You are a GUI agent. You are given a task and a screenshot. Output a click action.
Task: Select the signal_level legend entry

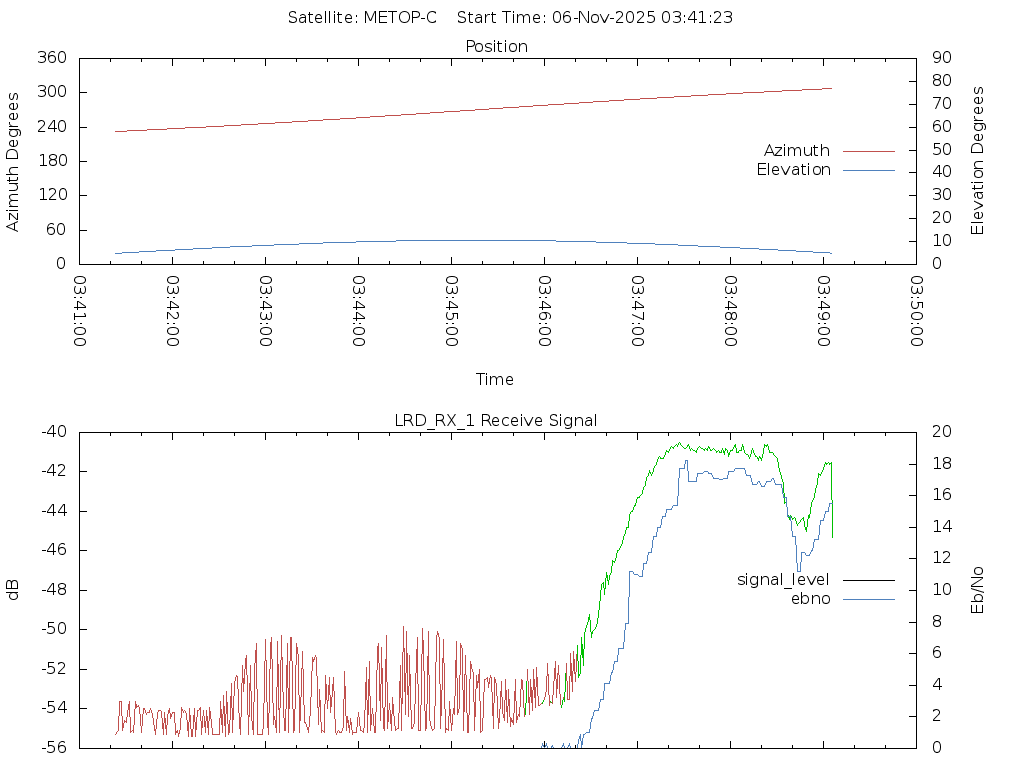tap(783, 580)
